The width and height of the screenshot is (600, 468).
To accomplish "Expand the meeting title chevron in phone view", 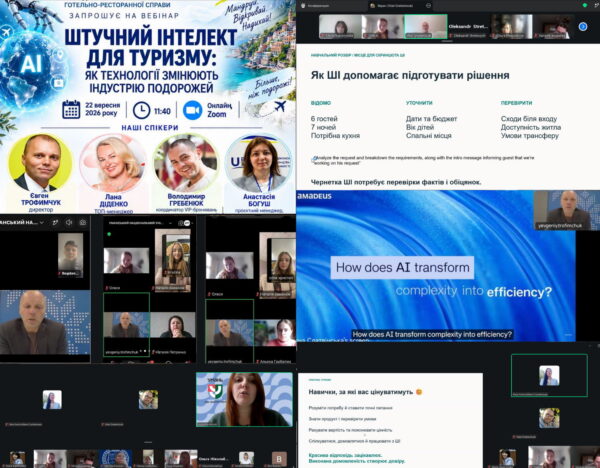I will tap(42, 222).
